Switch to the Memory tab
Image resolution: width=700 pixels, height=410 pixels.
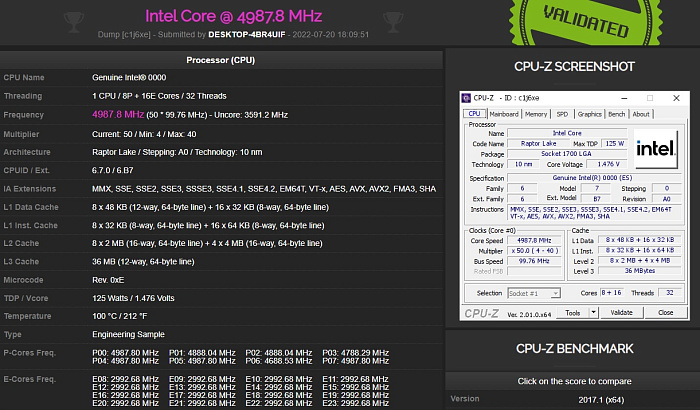536,114
